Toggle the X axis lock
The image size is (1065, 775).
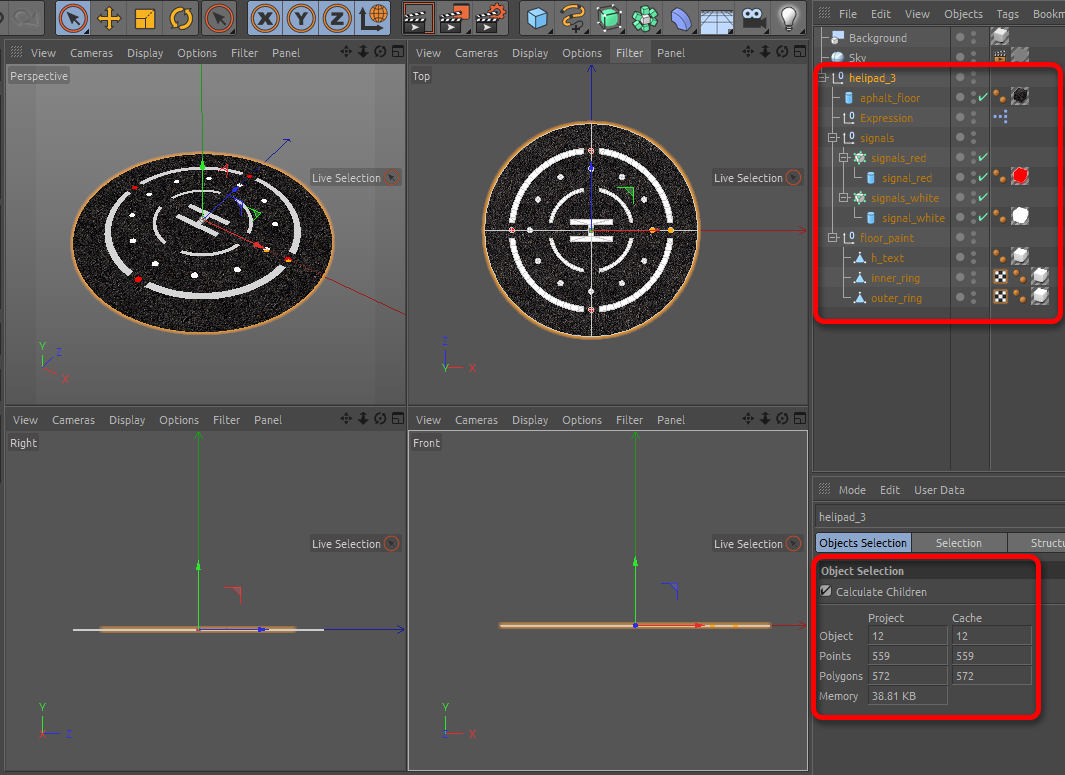(265, 18)
